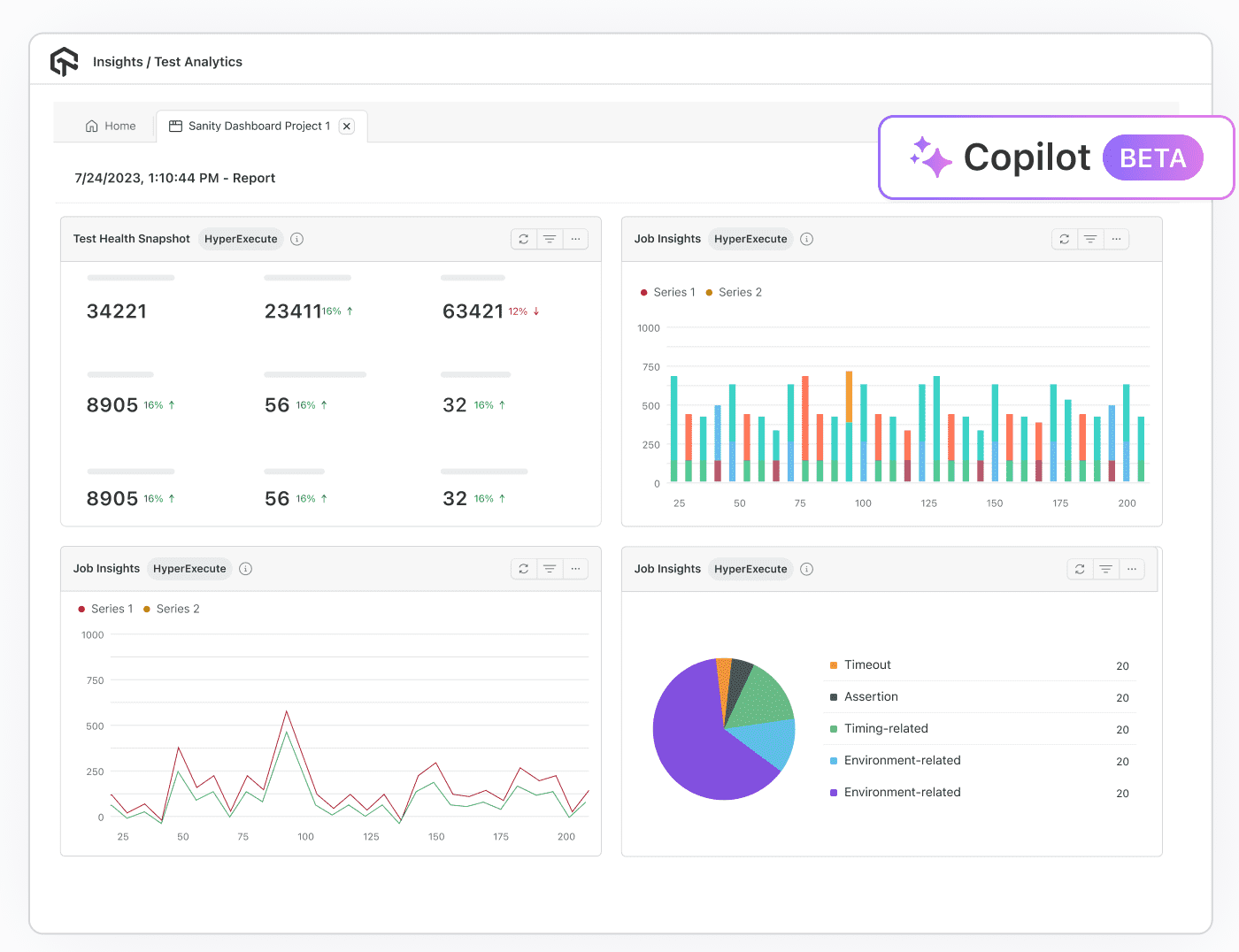Close the Sanity Dashboard Project 1 tab

pyautogui.click(x=346, y=126)
